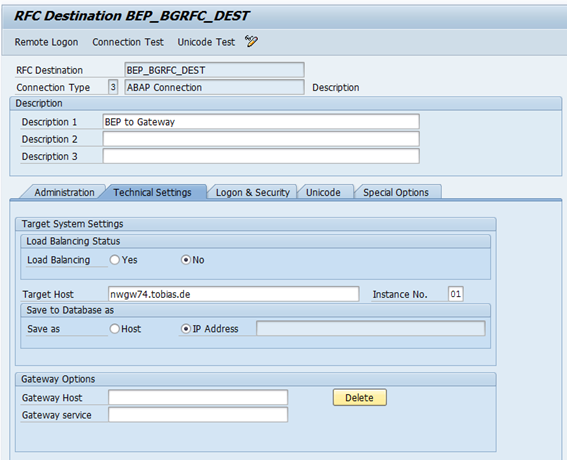This screenshot has width=567, height=460.
Task: Click the Gateway service field
Action: pos(198,415)
